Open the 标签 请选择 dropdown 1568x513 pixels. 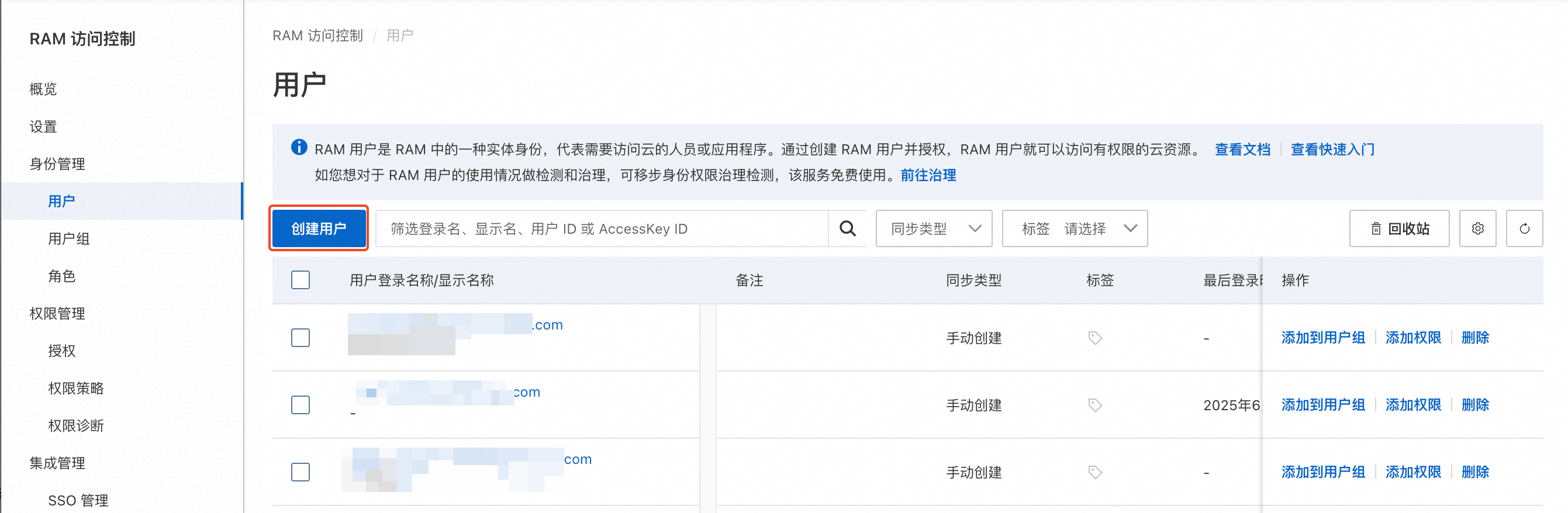pos(1075,228)
